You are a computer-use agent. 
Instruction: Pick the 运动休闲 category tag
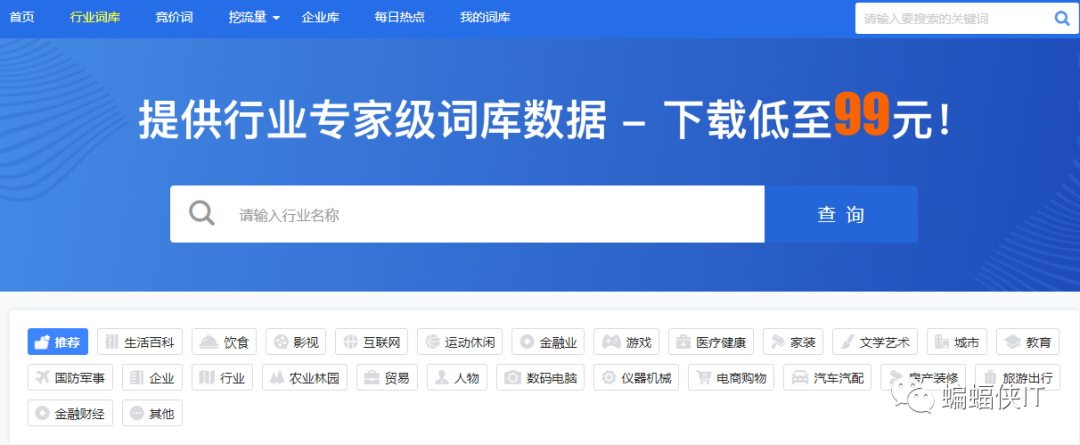[x=459, y=342]
